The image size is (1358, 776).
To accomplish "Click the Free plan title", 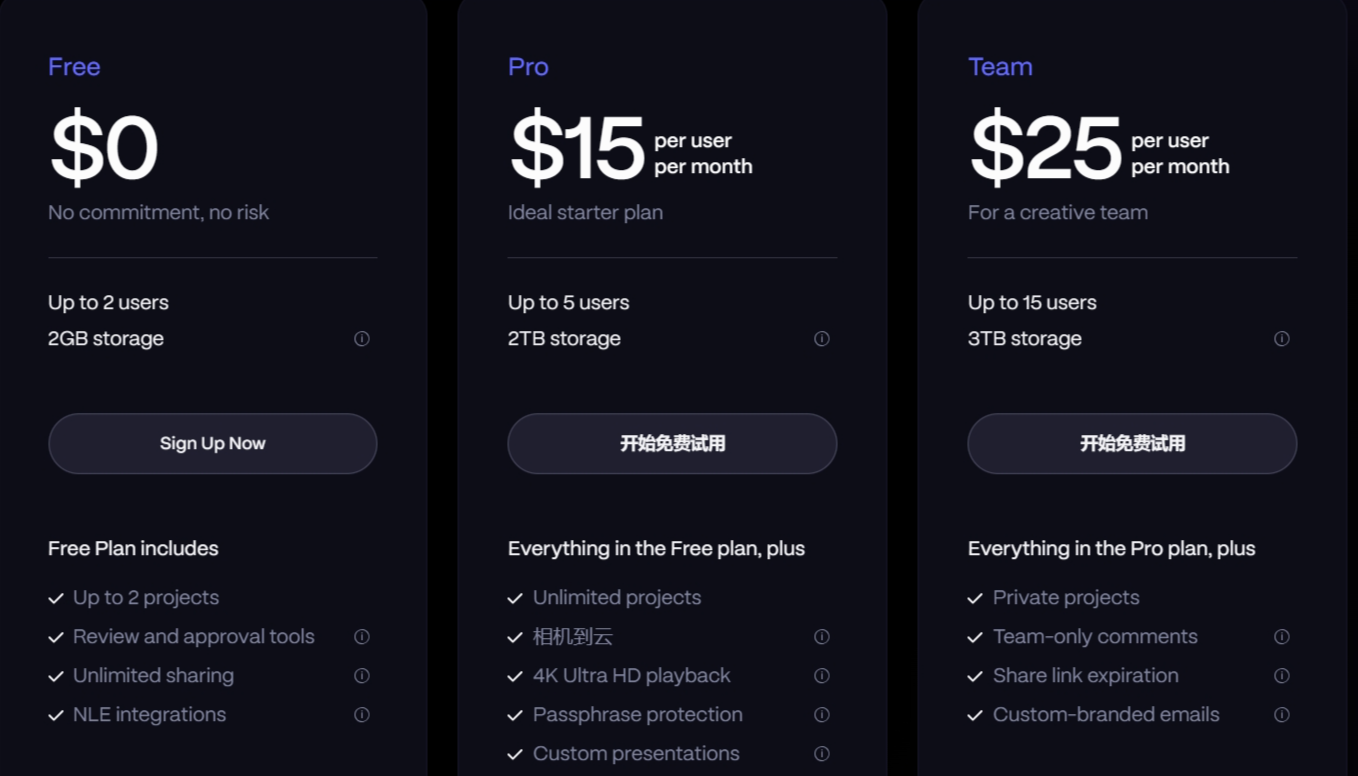I will click(x=74, y=67).
